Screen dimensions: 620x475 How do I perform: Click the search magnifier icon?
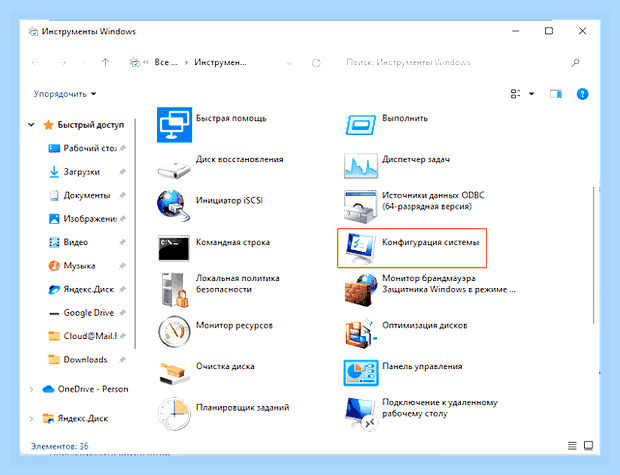click(576, 62)
